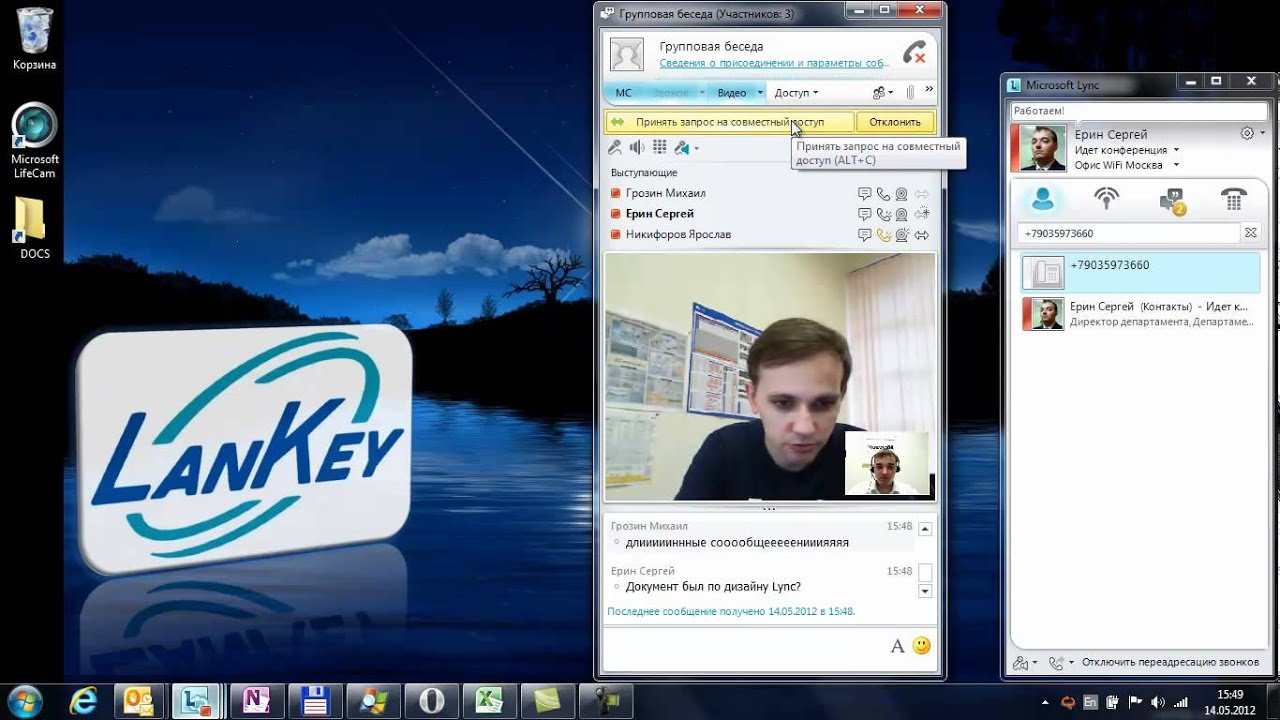Click the search field with +79035973660
The image size is (1280, 720).
1129,233
